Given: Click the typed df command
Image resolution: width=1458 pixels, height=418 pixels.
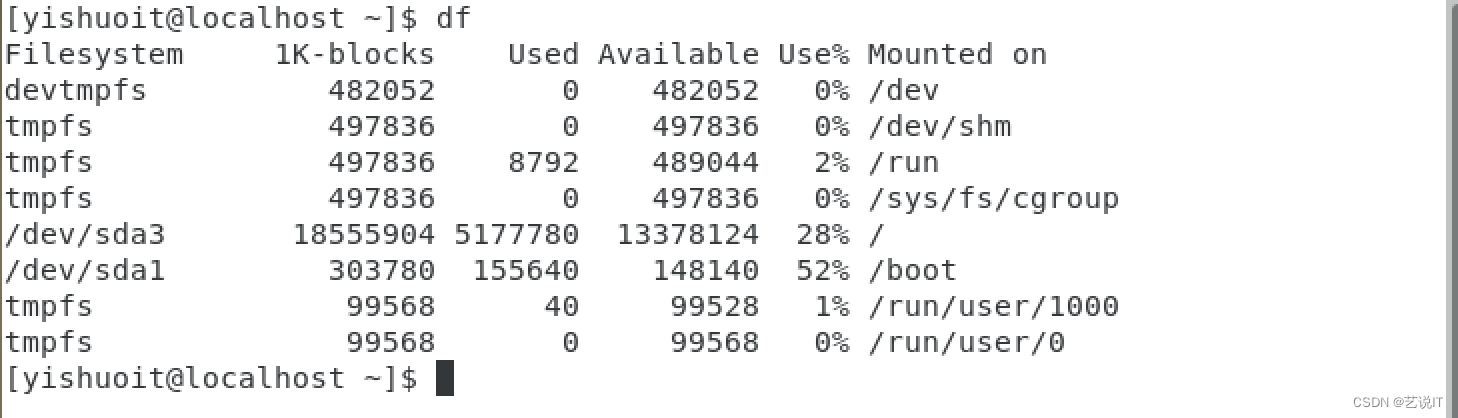Looking at the screenshot, I should [x=453, y=18].
